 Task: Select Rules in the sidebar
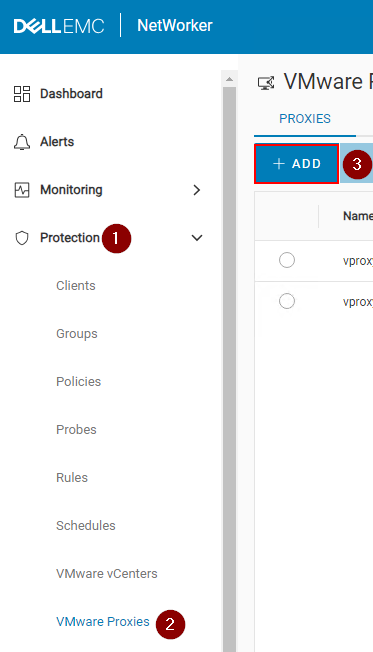(x=72, y=477)
